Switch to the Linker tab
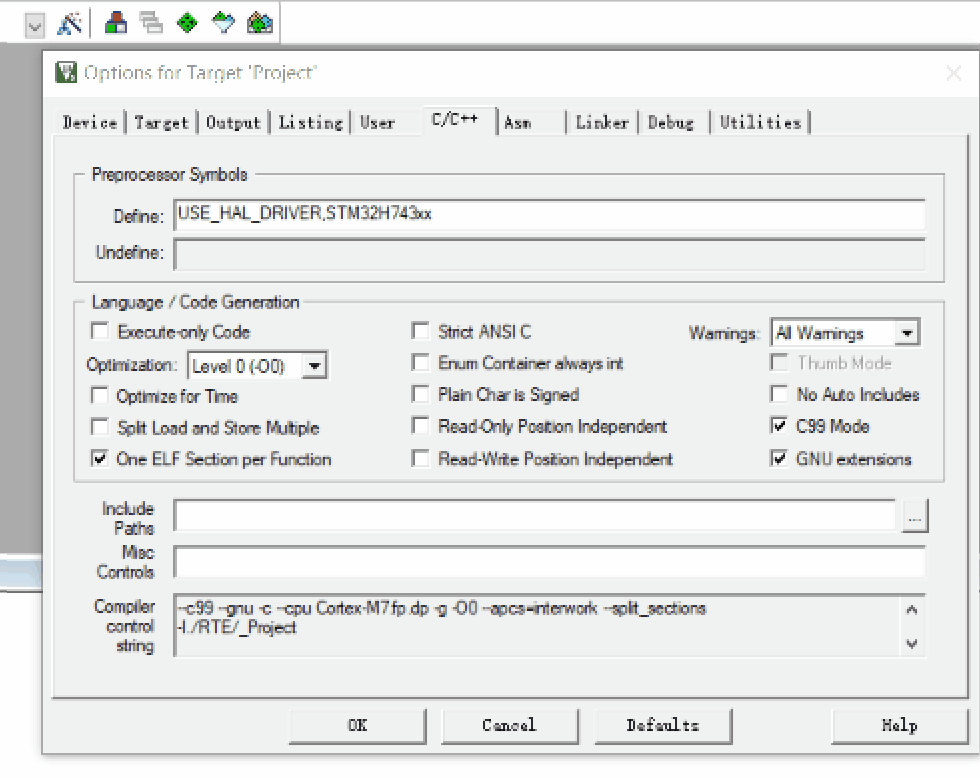 click(x=602, y=122)
